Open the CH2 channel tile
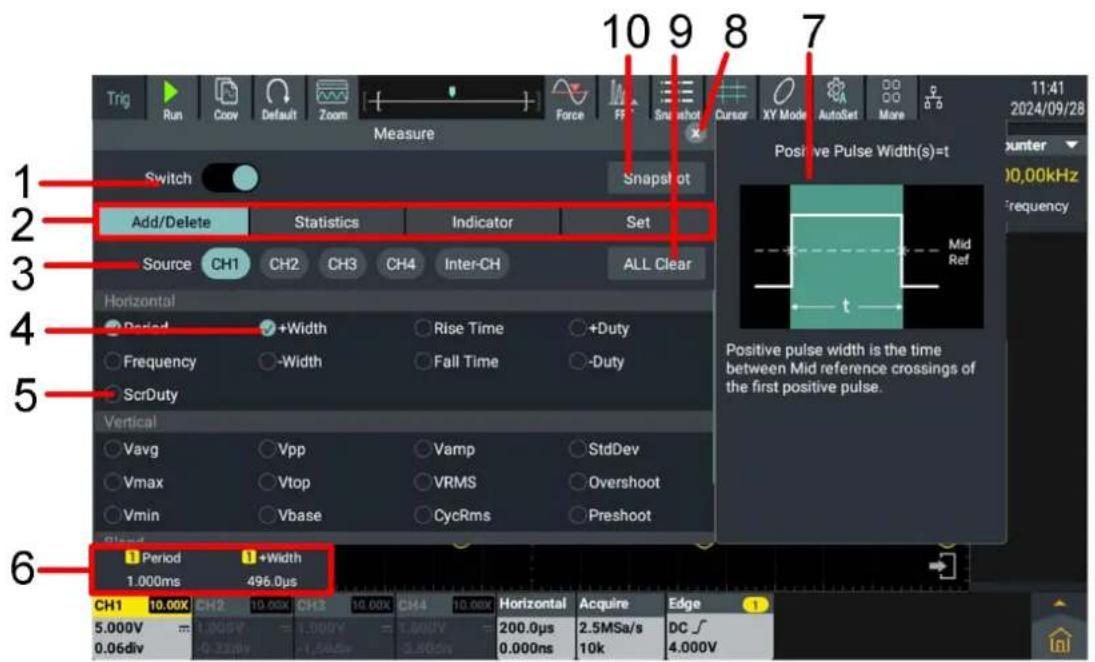The image size is (1095, 662). tap(243, 627)
